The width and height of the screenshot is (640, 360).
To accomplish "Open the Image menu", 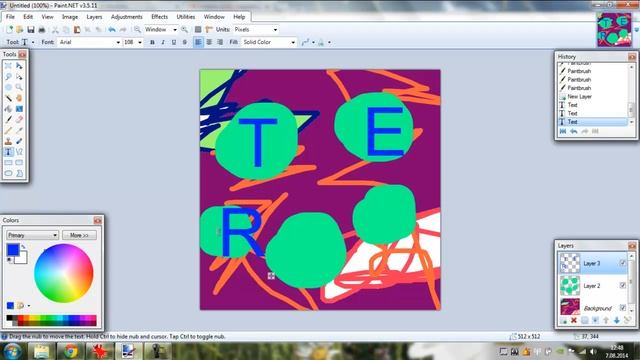I will [x=70, y=17].
